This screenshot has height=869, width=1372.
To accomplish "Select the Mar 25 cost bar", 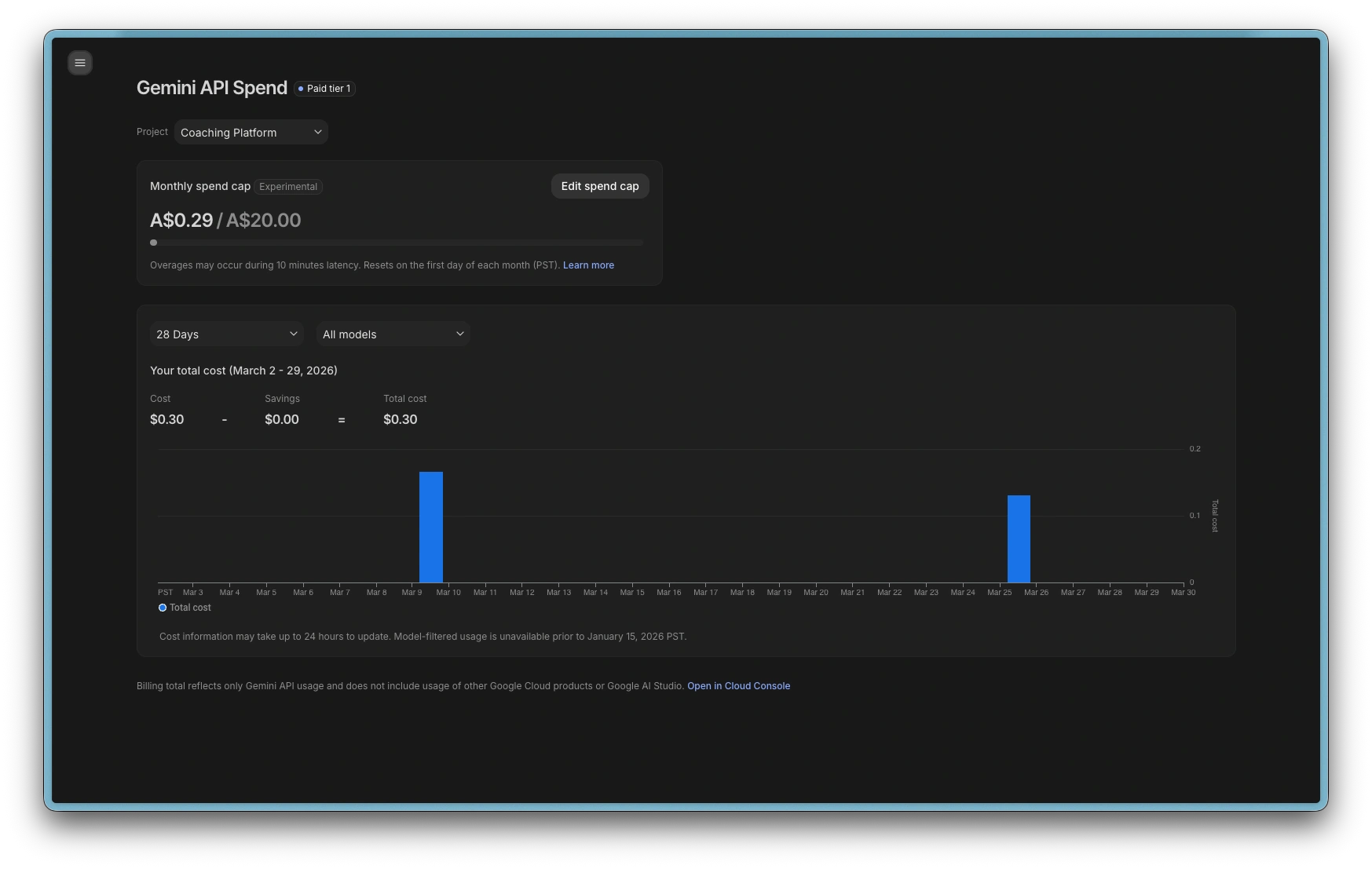I will (x=1019, y=539).
